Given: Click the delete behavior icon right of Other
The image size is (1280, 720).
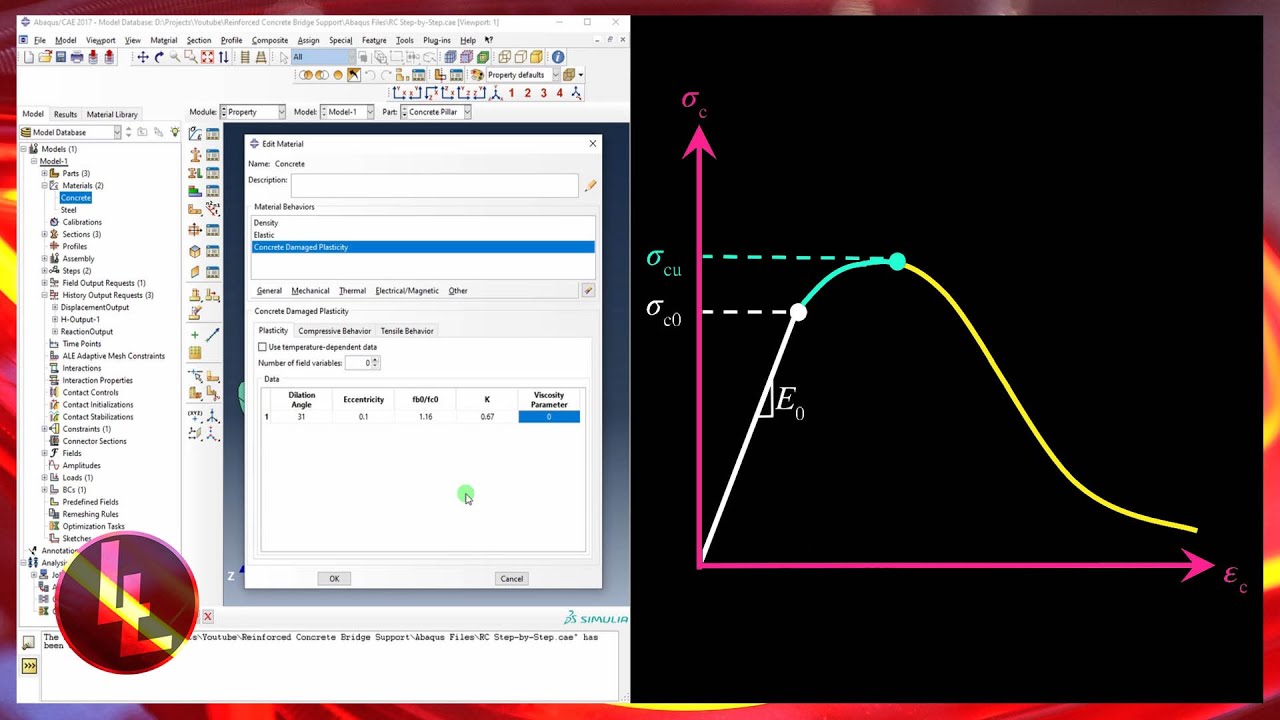Looking at the screenshot, I should pyautogui.click(x=588, y=291).
